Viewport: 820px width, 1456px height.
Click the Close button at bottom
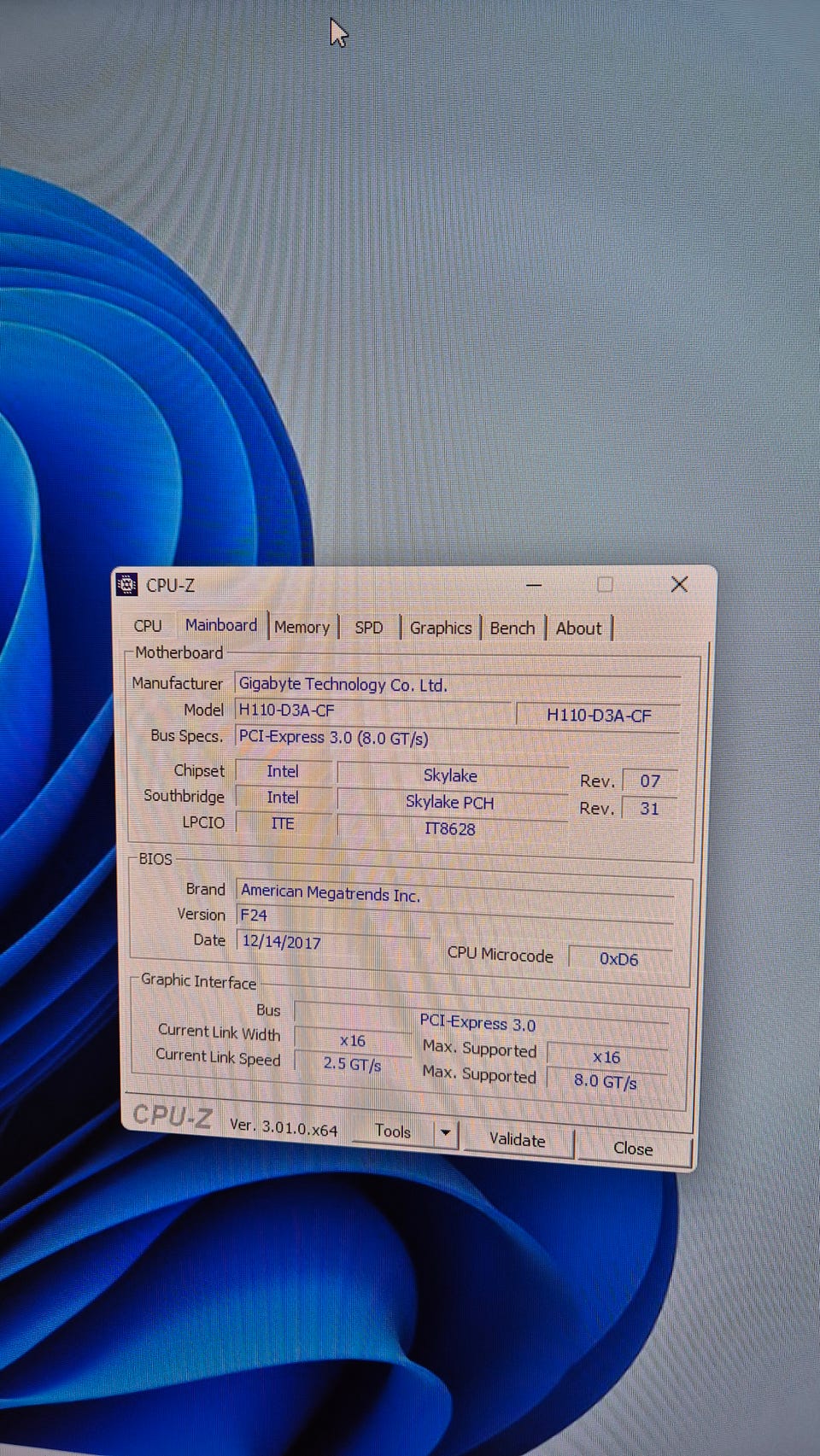coord(633,1149)
